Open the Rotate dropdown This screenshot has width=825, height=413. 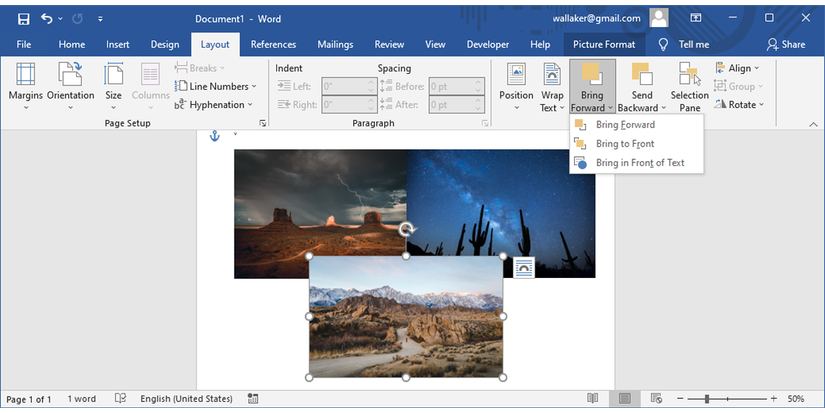pos(739,105)
